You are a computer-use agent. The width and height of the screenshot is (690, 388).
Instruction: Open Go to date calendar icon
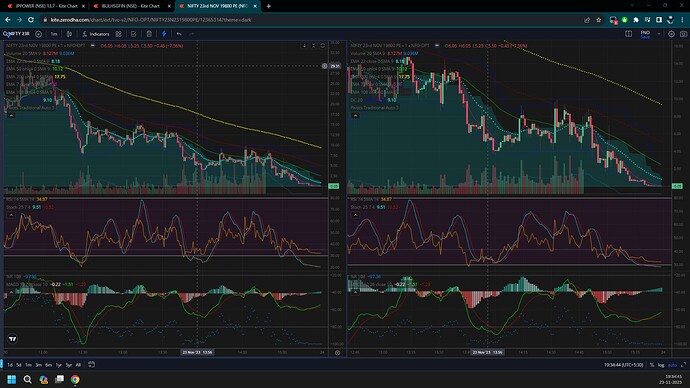(91, 364)
